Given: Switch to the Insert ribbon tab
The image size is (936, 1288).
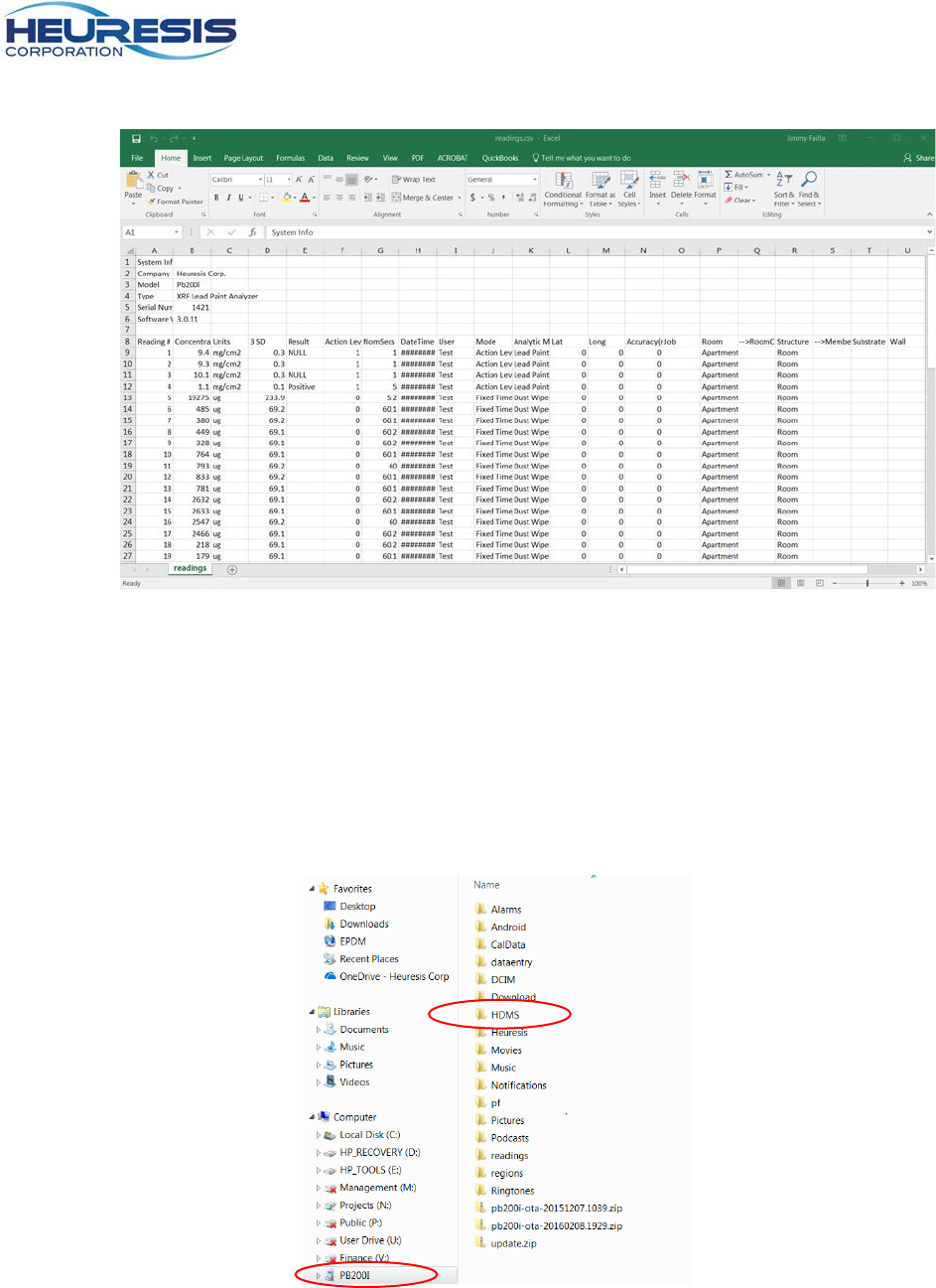Looking at the screenshot, I should coord(202,158).
